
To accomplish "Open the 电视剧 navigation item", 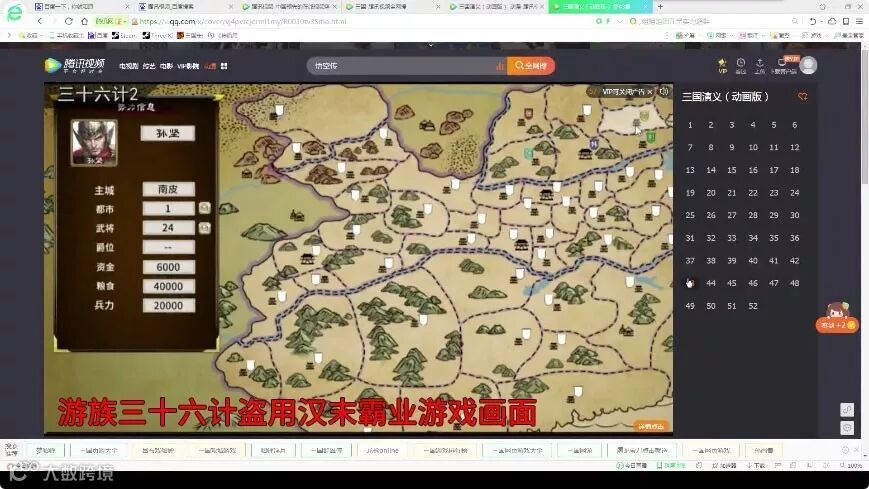I will click(128, 66).
